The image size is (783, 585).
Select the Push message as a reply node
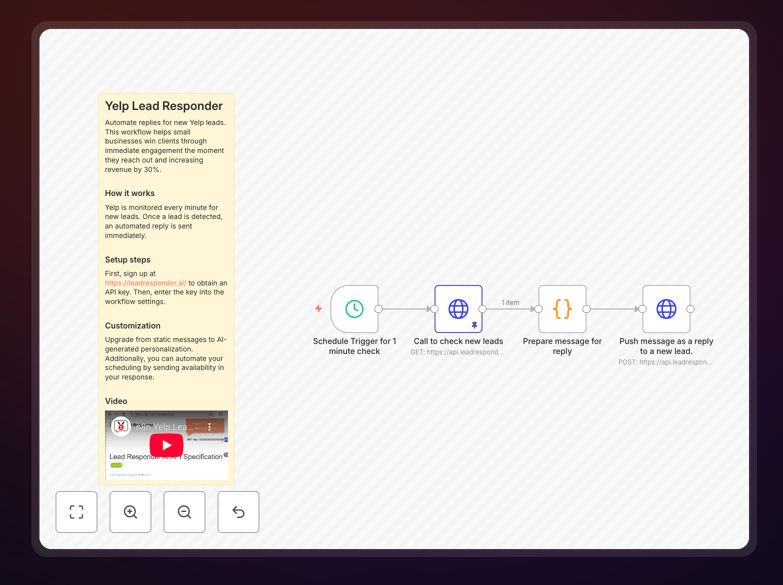coord(666,309)
